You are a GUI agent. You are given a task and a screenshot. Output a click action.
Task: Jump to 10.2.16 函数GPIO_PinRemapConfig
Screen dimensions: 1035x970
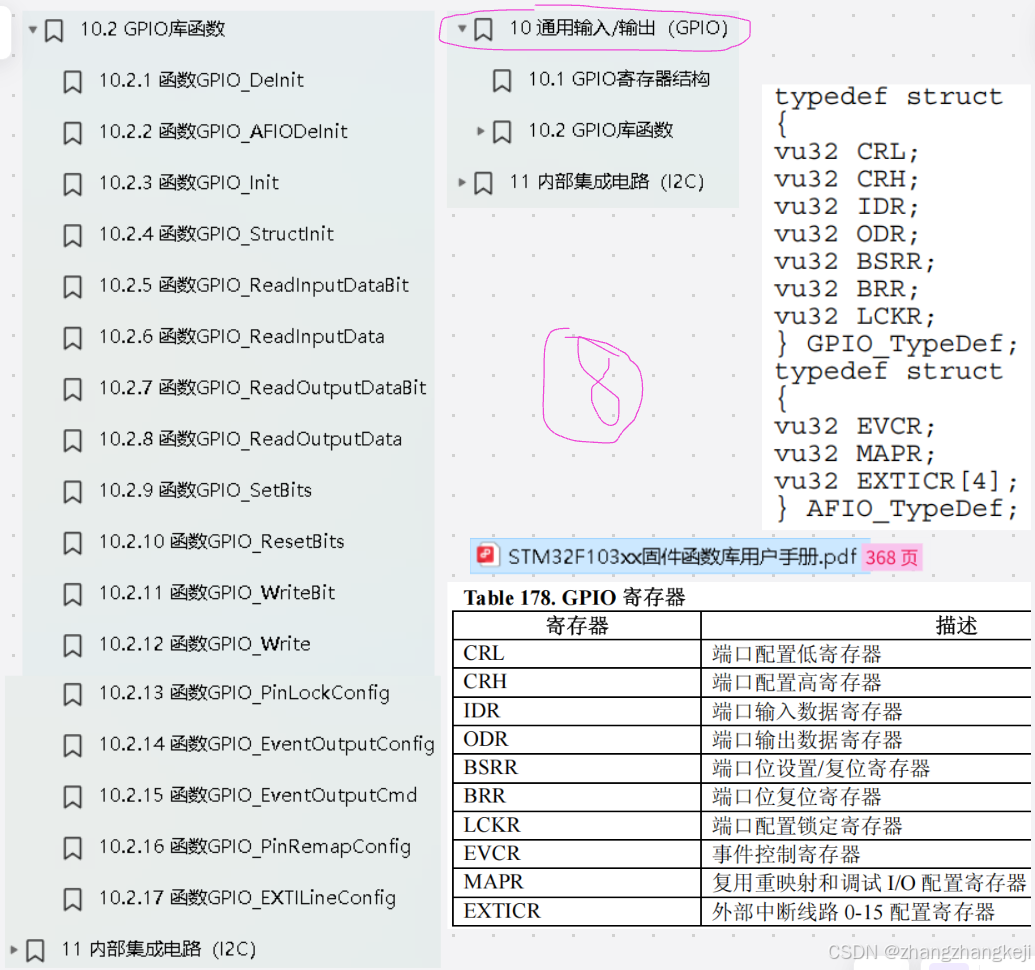click(x=254, y=847)
